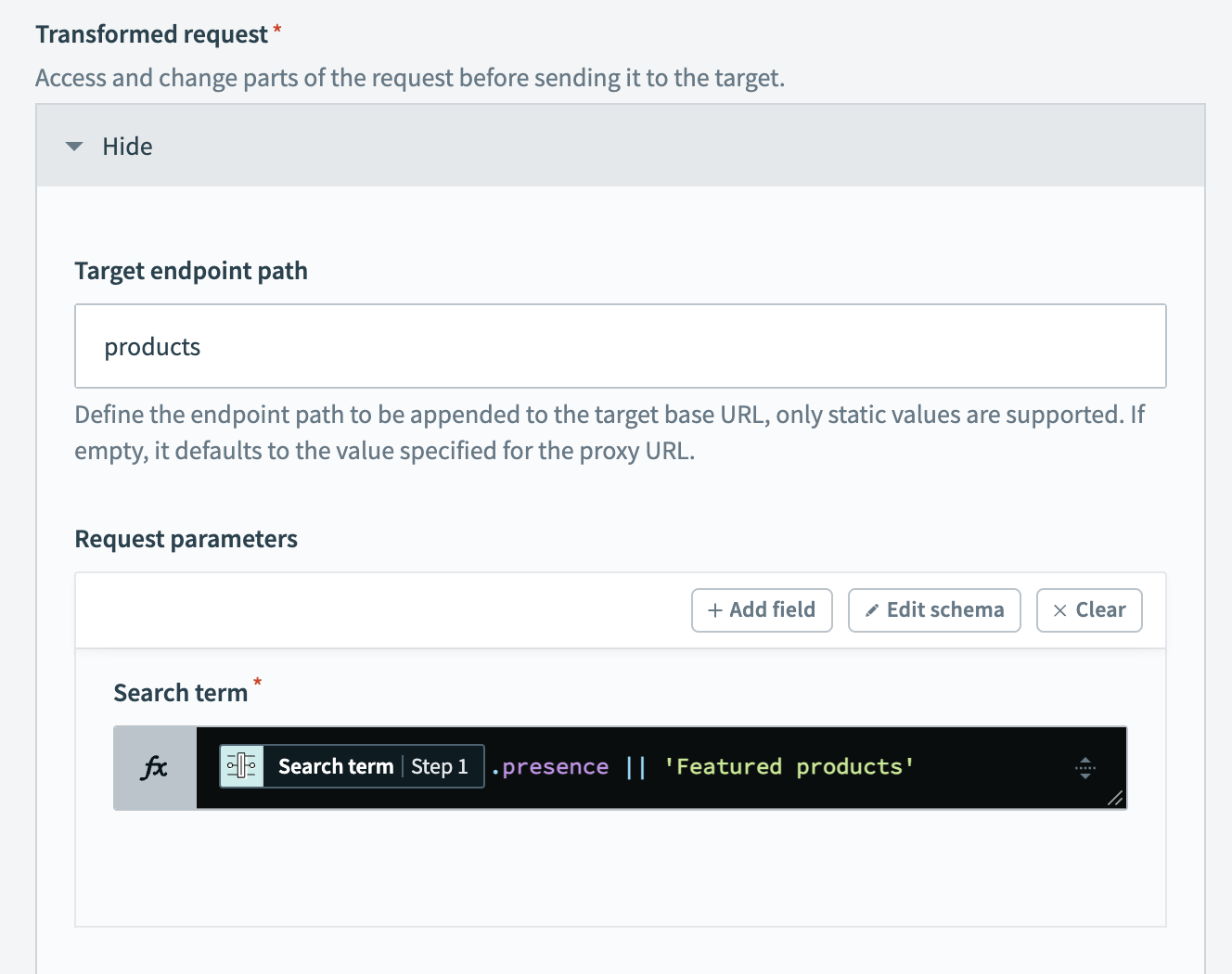This screenshot has width=1232, height=974.
Task: Collapse the Transformed request section triangle
Action: pyautogui.click(x=74, y=147)
